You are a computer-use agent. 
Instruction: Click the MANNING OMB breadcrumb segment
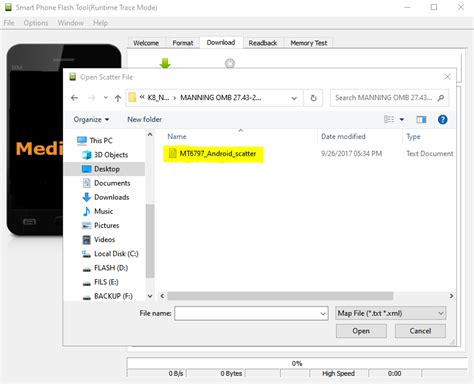[x=221, y=98]
